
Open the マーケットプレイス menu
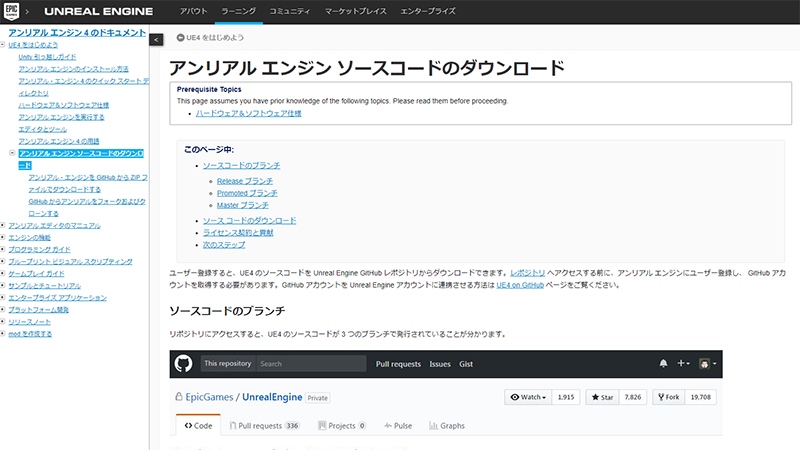click(x=356, y=11)
